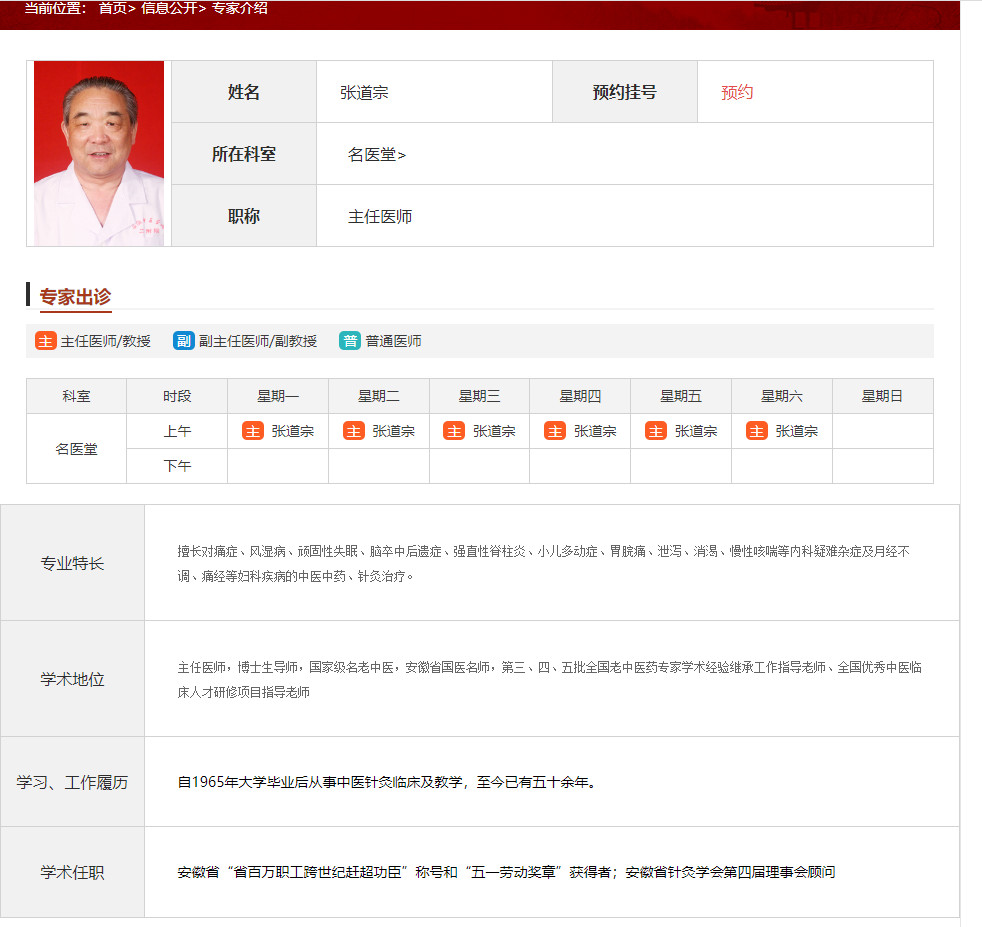Click the text starting 自1965年大学毕业
The height and width of the screenshot is (927, 982).
point(386,782)
